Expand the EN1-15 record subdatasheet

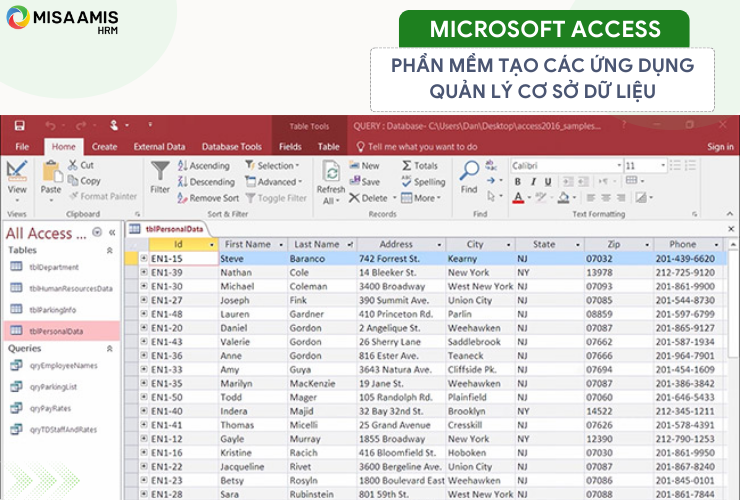(144, 258)
